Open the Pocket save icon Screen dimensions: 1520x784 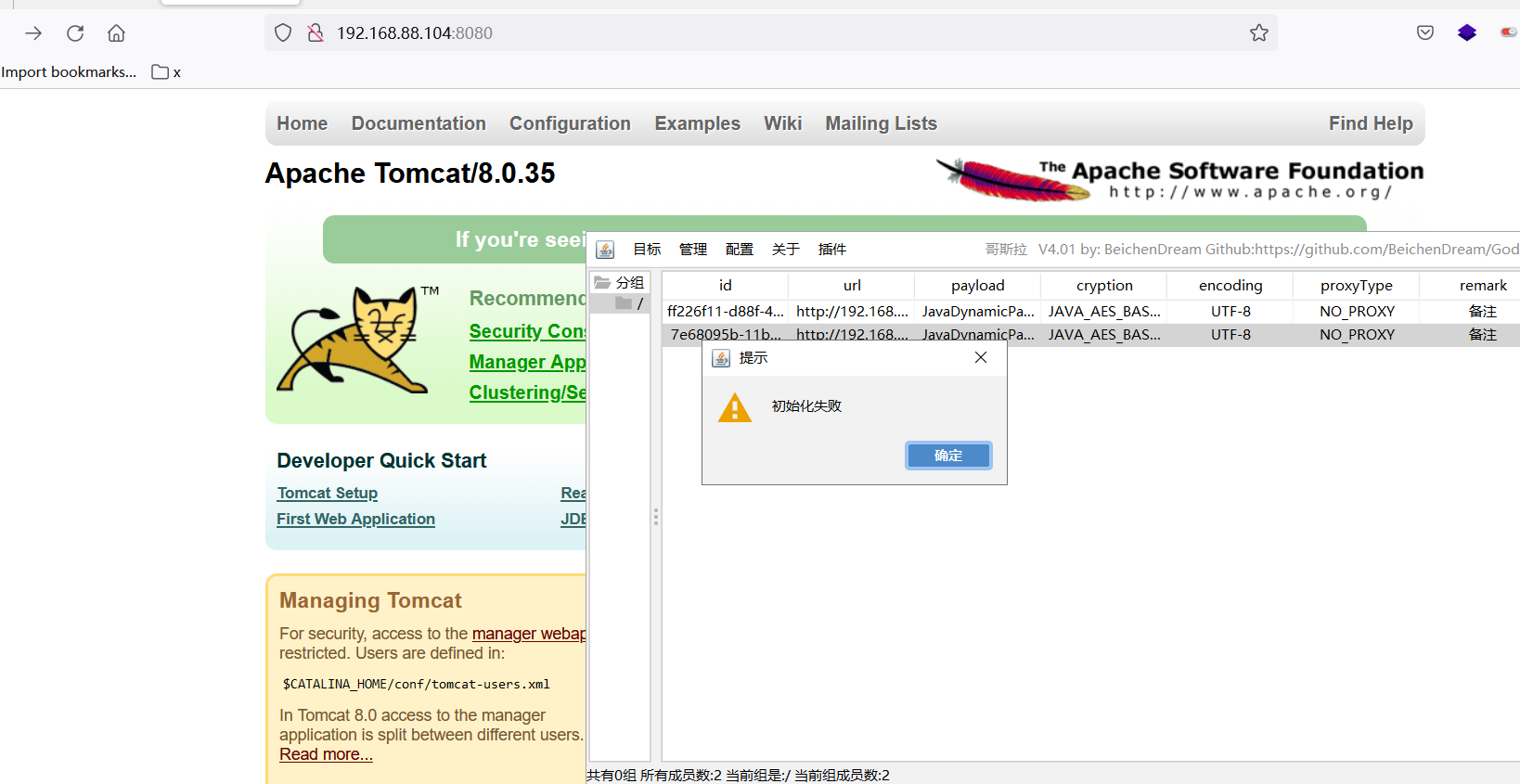1425,33
